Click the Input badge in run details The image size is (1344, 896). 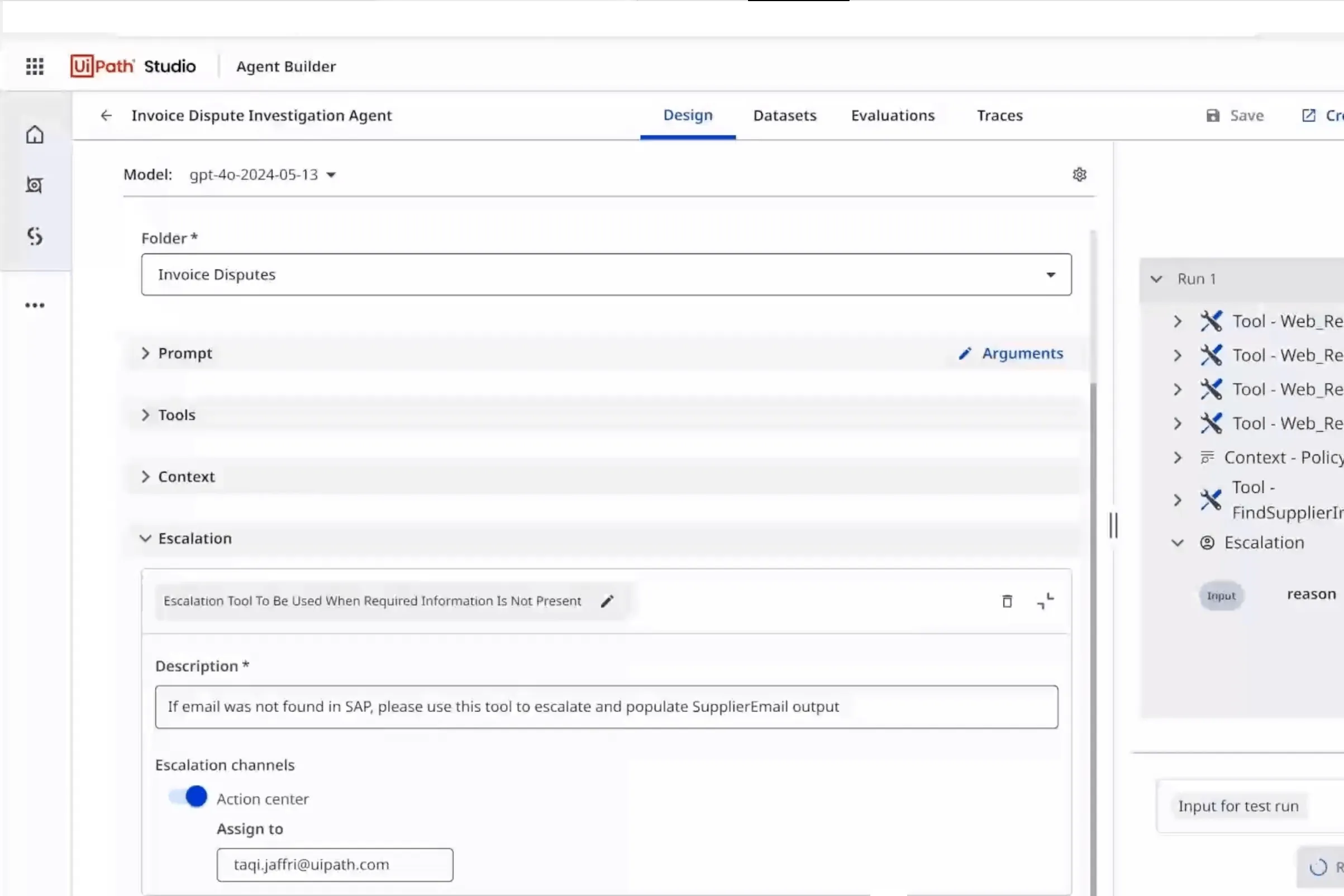click(1221, 596)
